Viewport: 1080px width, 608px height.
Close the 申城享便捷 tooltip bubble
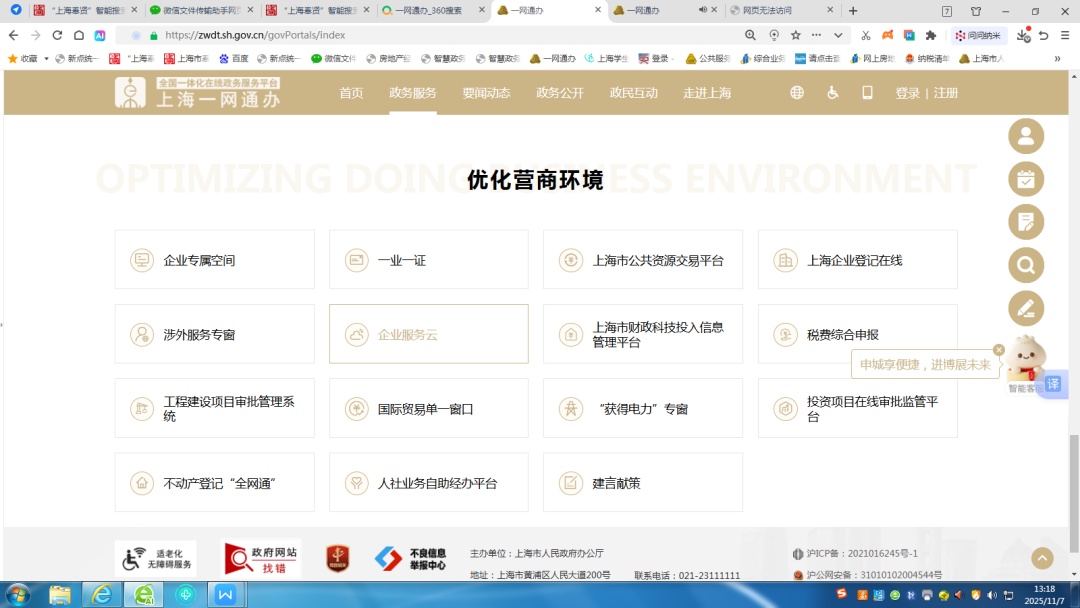[998, 350]
